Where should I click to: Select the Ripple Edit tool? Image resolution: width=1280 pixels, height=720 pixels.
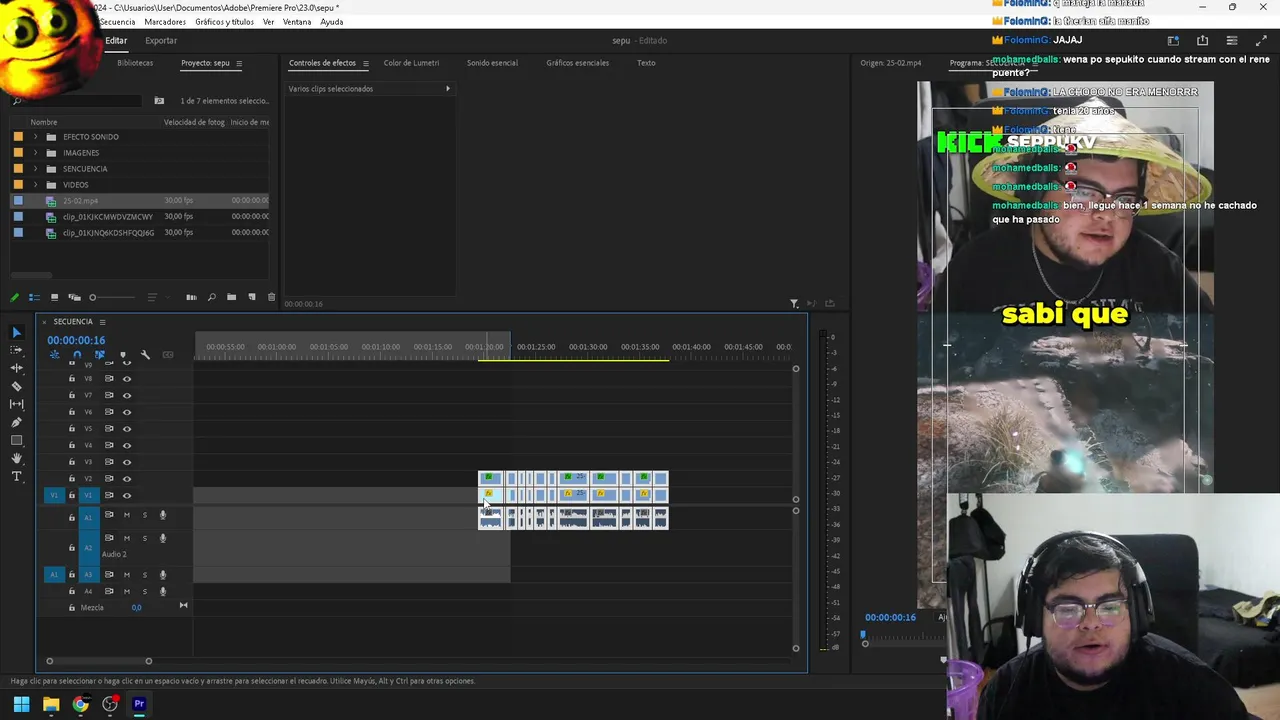pyautogui.click(x=16, y=368)
